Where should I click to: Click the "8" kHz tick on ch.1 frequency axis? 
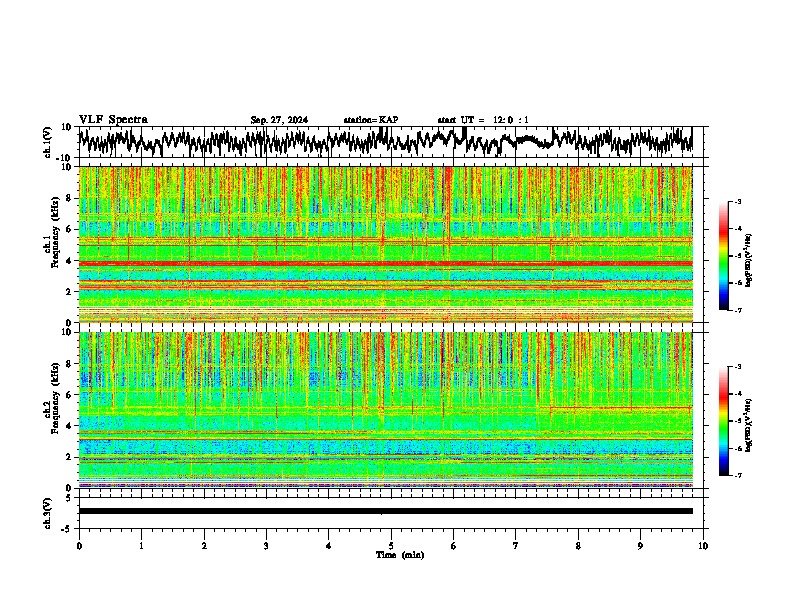click(x=70, y=198)
